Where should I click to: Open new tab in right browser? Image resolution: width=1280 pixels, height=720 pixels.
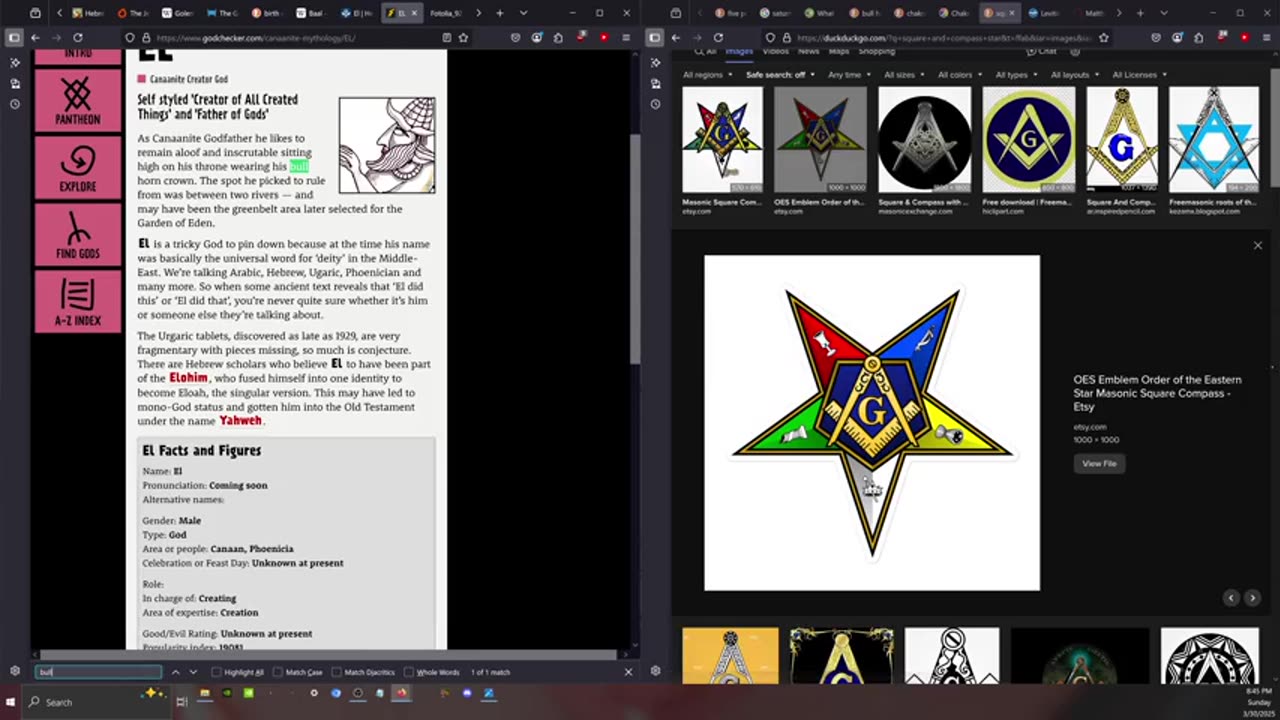pyautogui.click(x=1141, y=13)
